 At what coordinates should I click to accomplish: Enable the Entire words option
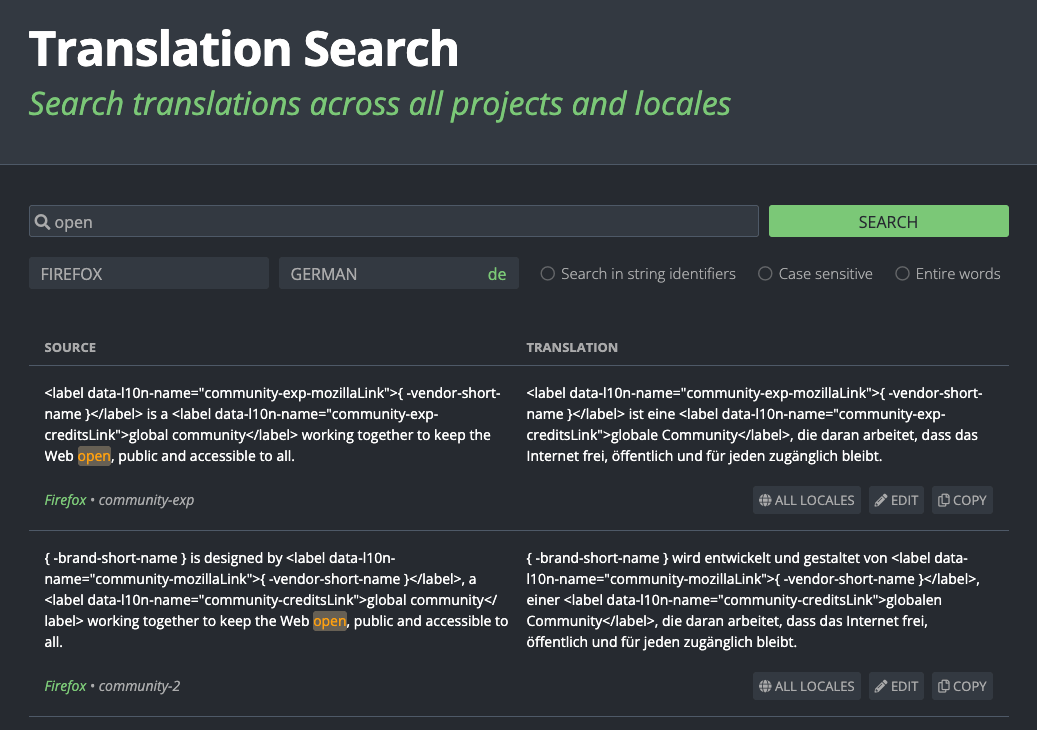click(x=903, y=273)
